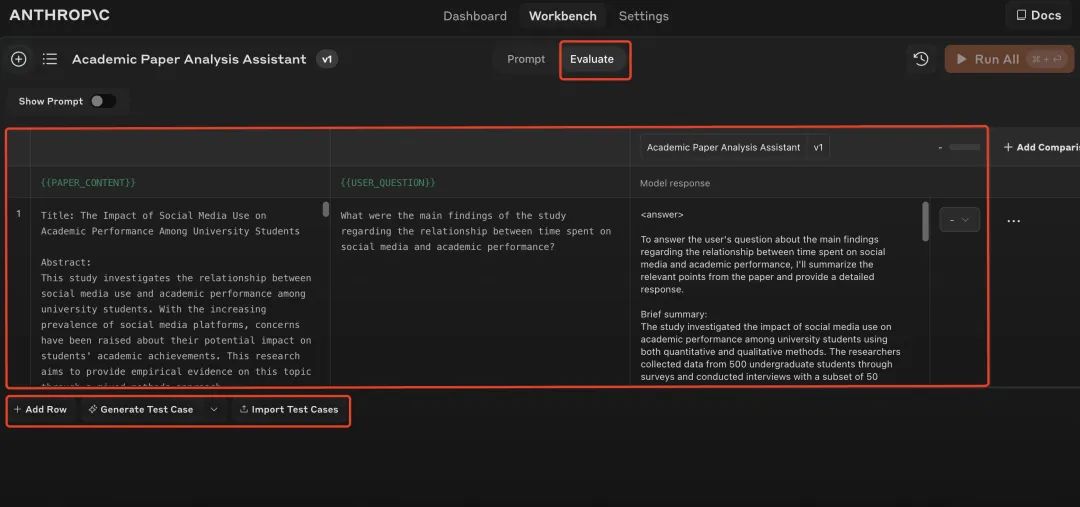Image resolution: width=1080 pixels, height=507 pixels.
Task: Click the plus icon to create new prompt
Action: [18, 59]
